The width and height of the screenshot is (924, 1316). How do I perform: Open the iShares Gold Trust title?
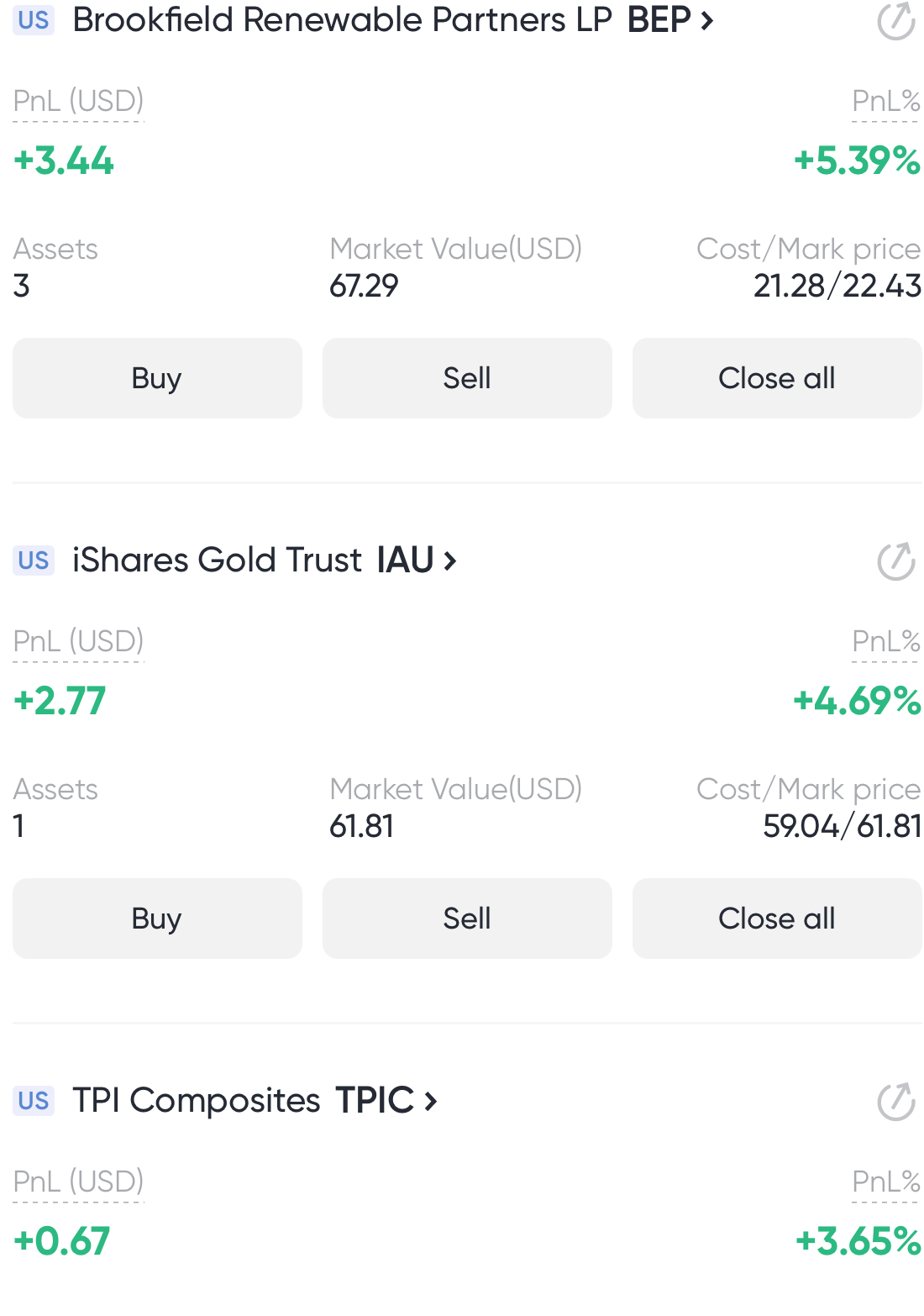point(217,561)
